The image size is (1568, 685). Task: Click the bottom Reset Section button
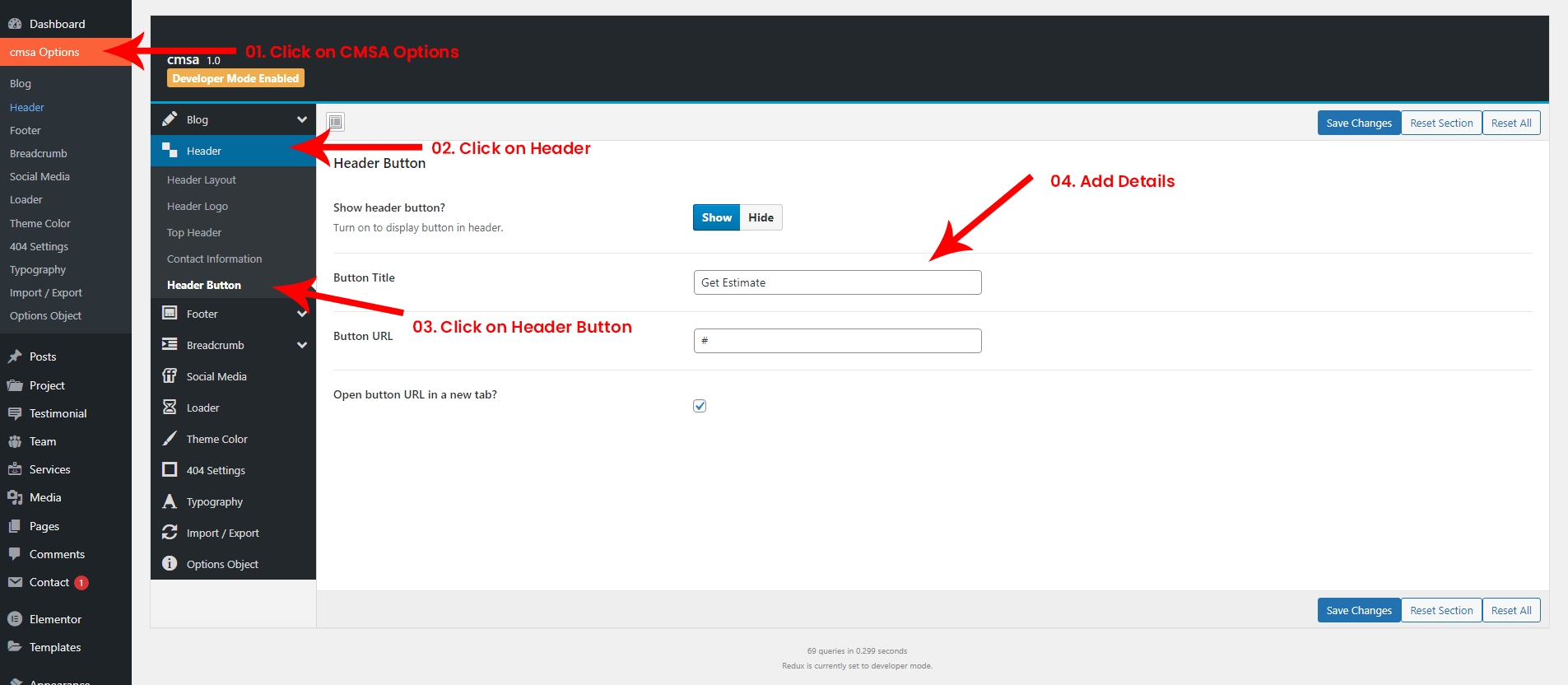tap(1440, 611)
